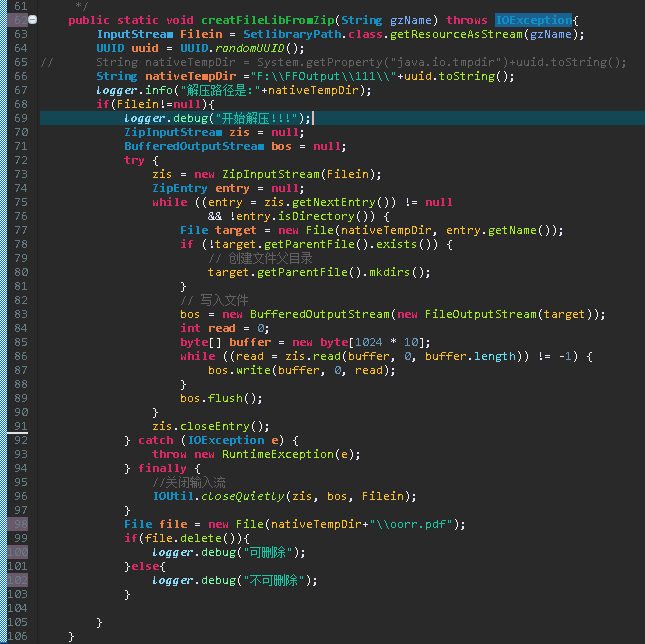
Task: Collapse the creatFileLibFromZip method fold marker
Action: point(32,20)
